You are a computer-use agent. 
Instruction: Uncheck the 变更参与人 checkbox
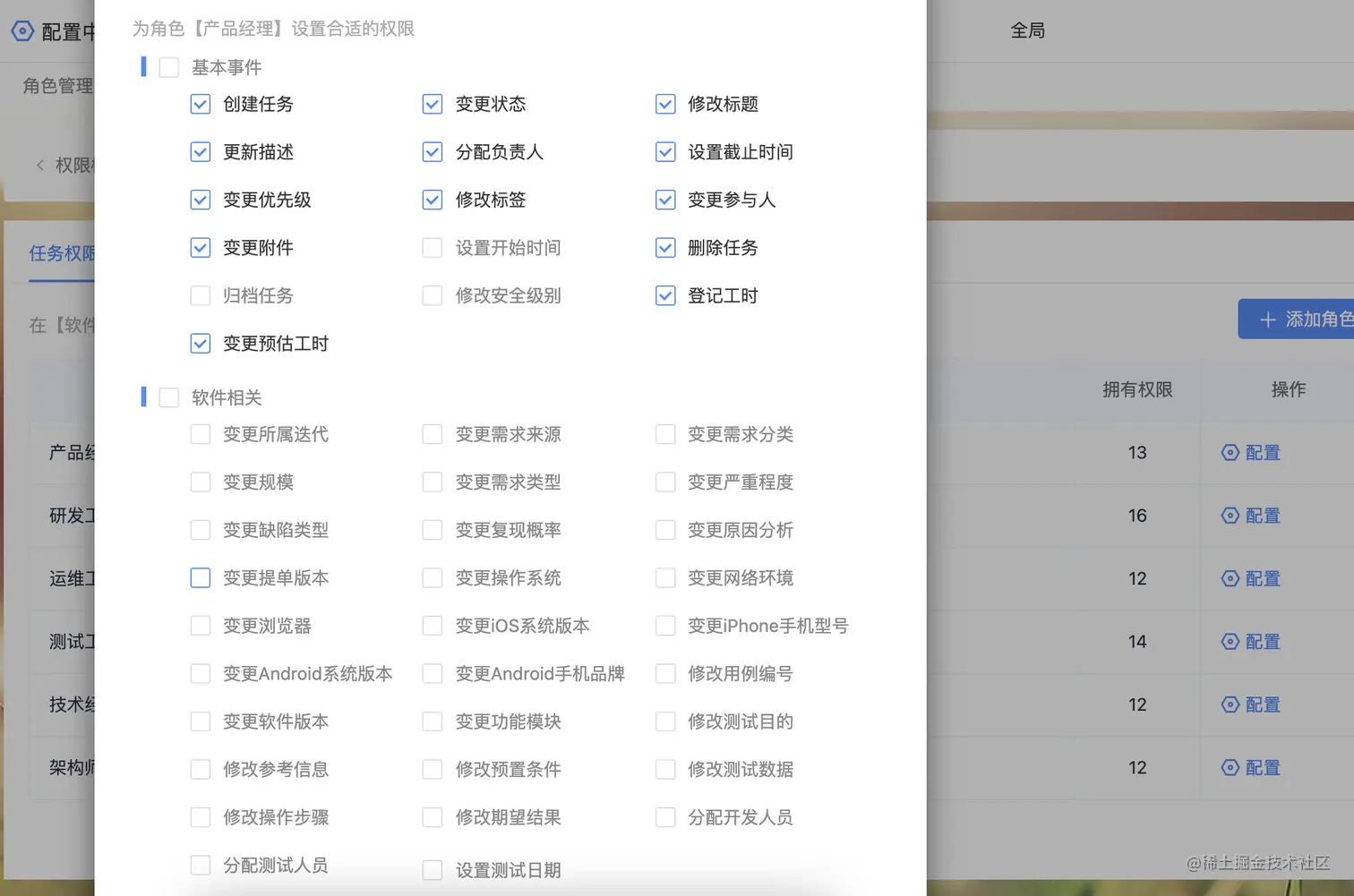(665, 200)
